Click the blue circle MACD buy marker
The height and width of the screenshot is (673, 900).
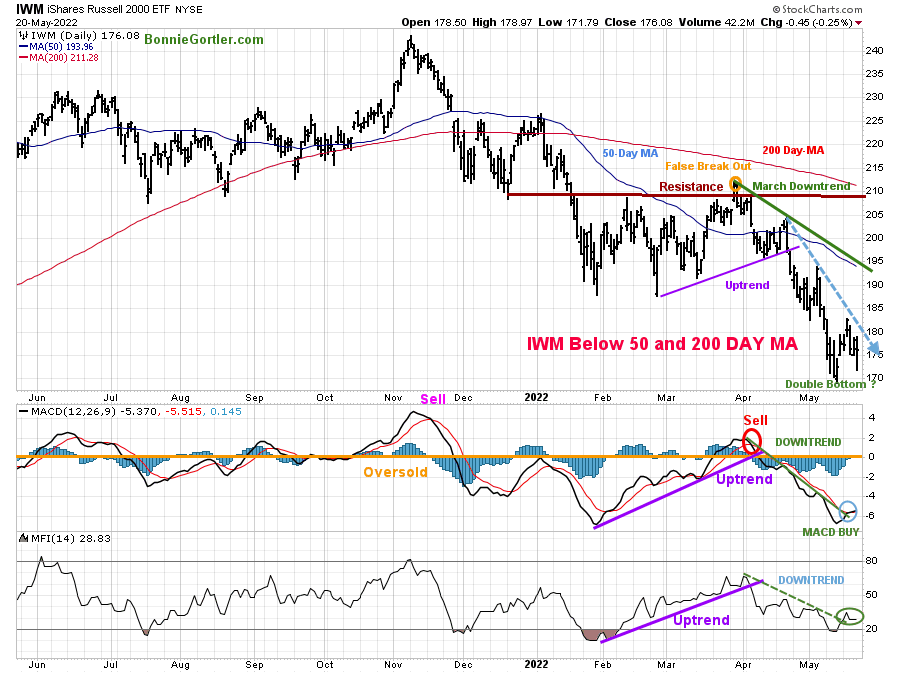pyautogui.click(x=848, y=510)
